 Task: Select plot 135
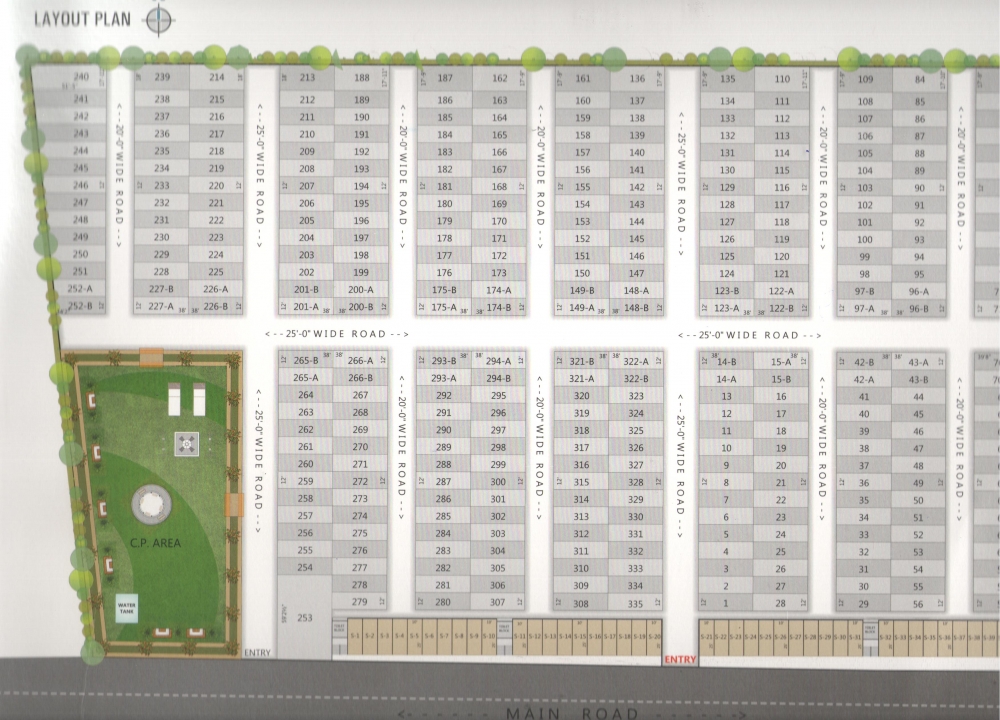coord(727,79)
